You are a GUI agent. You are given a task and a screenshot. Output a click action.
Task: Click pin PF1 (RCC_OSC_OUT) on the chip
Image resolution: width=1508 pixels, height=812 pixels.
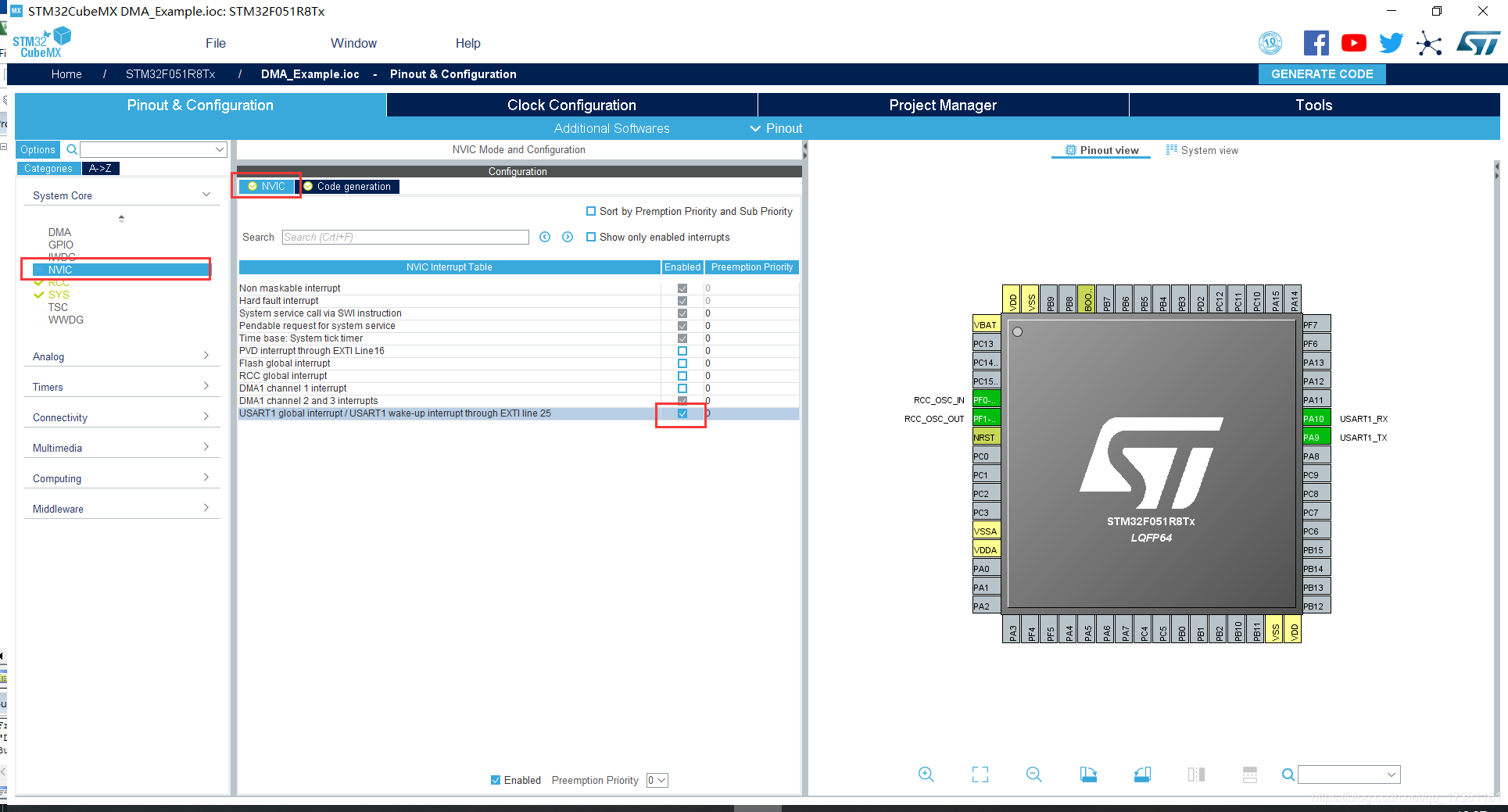pyautogui.click(x=986, y=419)
